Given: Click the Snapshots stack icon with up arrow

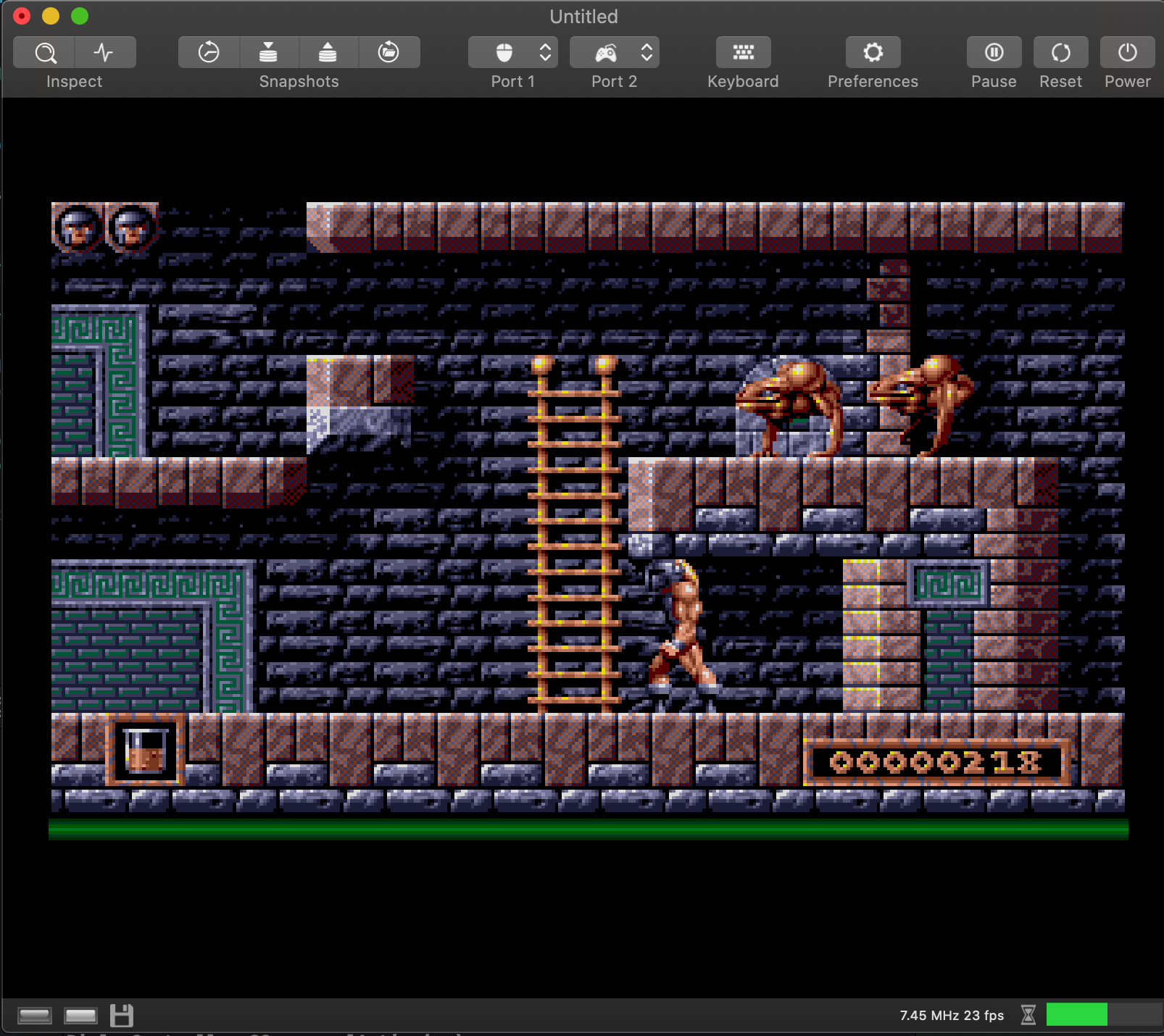Looking at the screenshot, I should (x=328, y=52).
